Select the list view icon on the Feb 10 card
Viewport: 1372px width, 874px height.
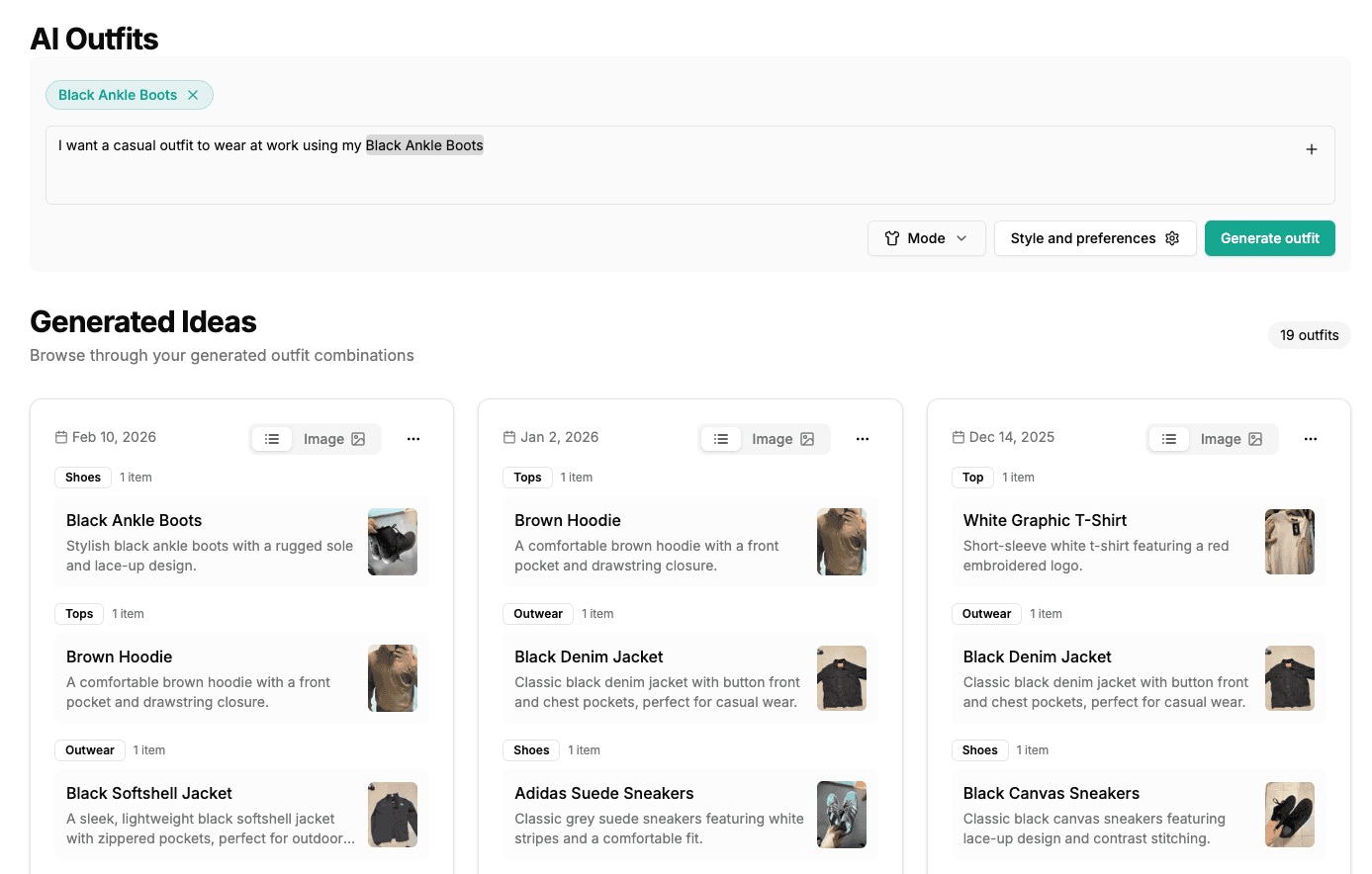click(272, 438)
